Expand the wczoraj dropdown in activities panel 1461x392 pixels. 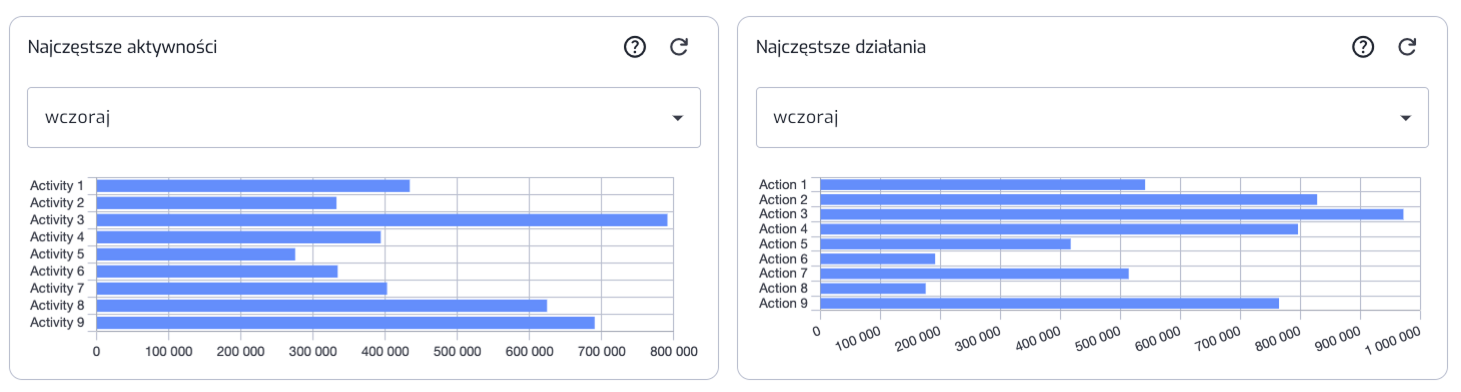[x=364, y=117]
